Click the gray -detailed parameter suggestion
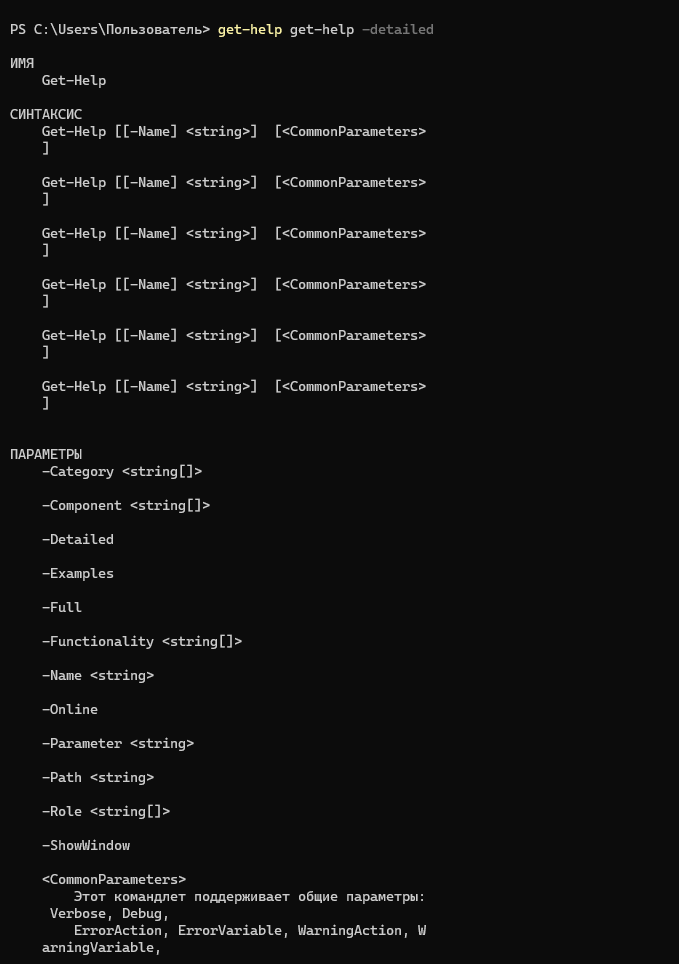Viewport: 679px width, 964px height. [397, 30]
